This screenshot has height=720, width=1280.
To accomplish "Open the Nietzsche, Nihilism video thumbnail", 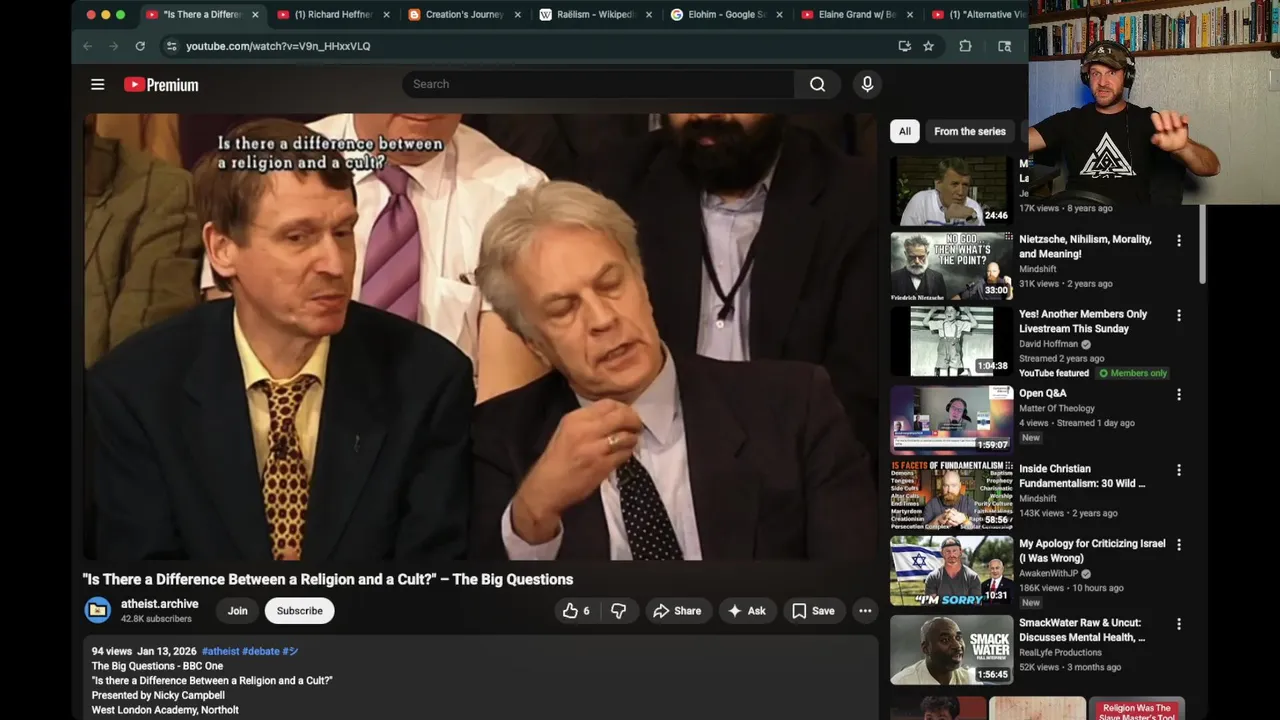I will coord(951,265).
